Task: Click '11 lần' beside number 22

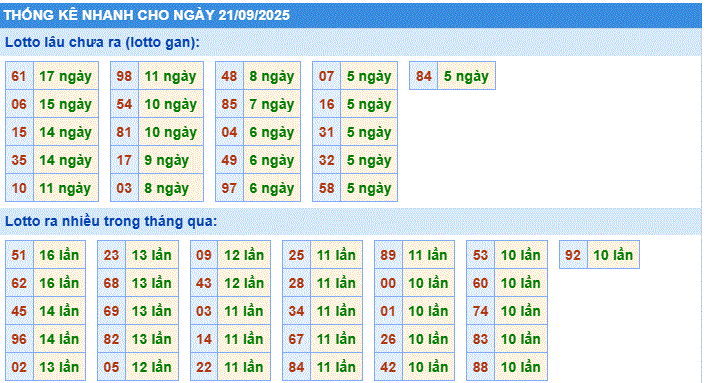Action: (x=244, y=366)
